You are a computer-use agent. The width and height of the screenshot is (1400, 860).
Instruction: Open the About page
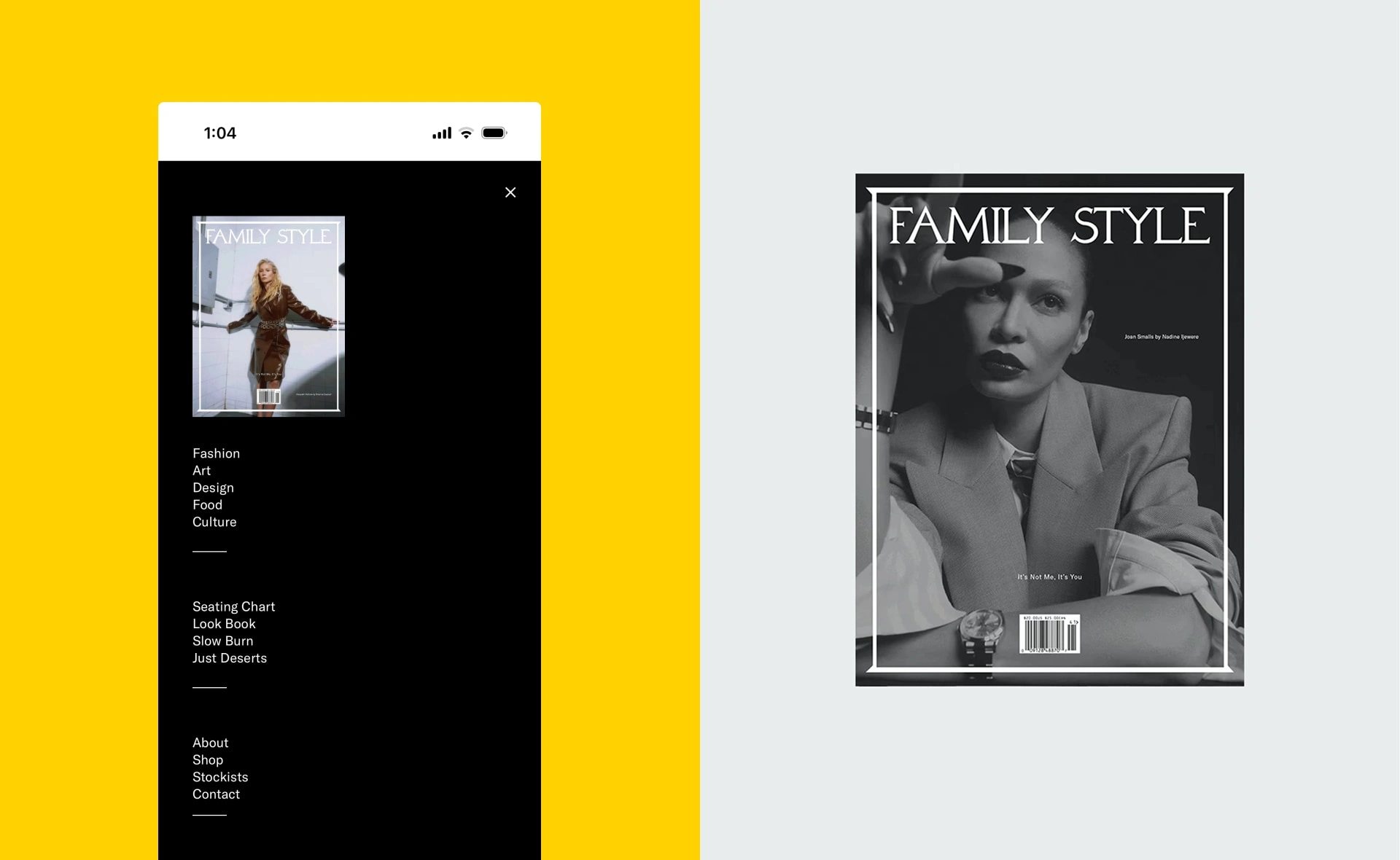tap(210, 743)
